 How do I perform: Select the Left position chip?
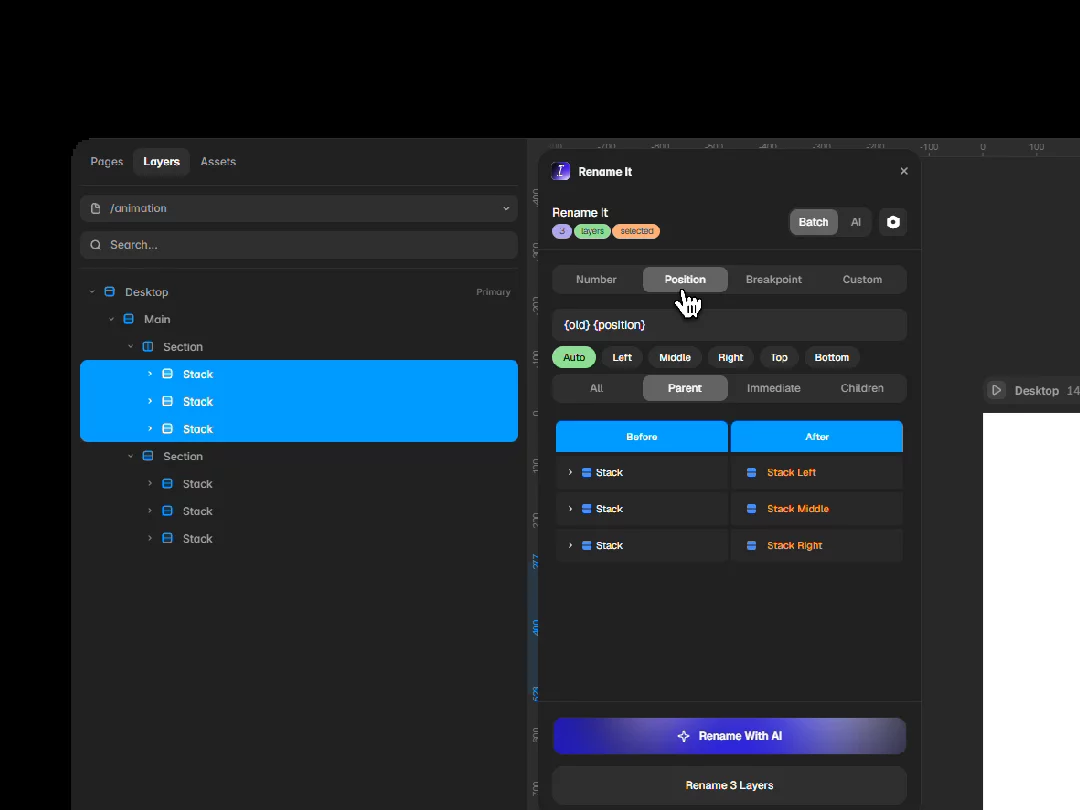click(x=622, y=357)
